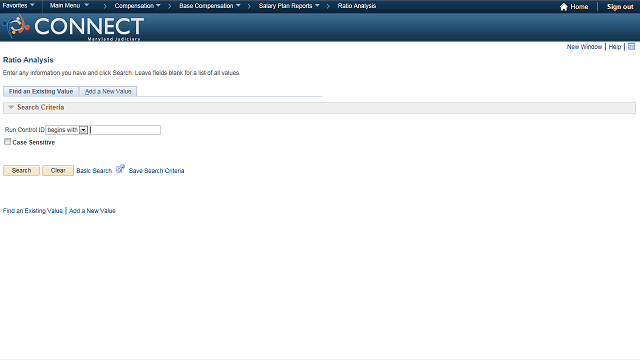Click the Sign out link

[x=620, y=7]
